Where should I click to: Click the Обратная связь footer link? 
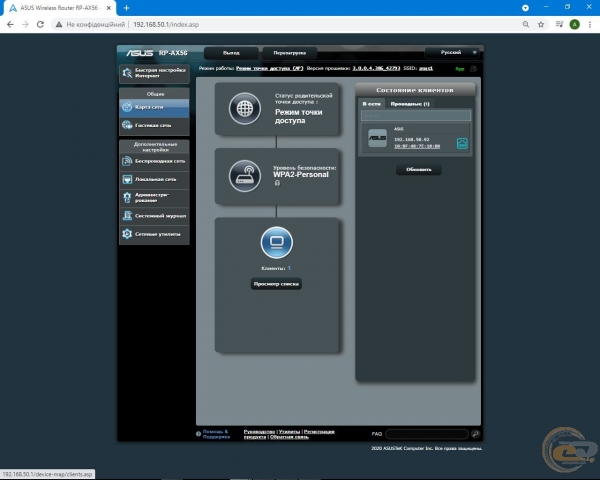[x=289, y=437]
